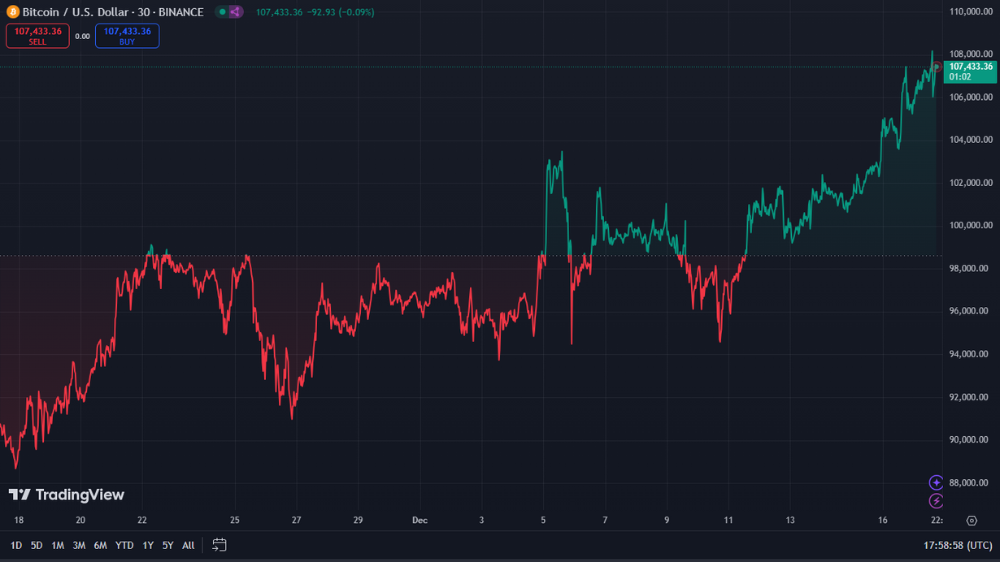Click the TradingView logo
Viewport: 1000px width, 562px height.
(x=66, y=495)
